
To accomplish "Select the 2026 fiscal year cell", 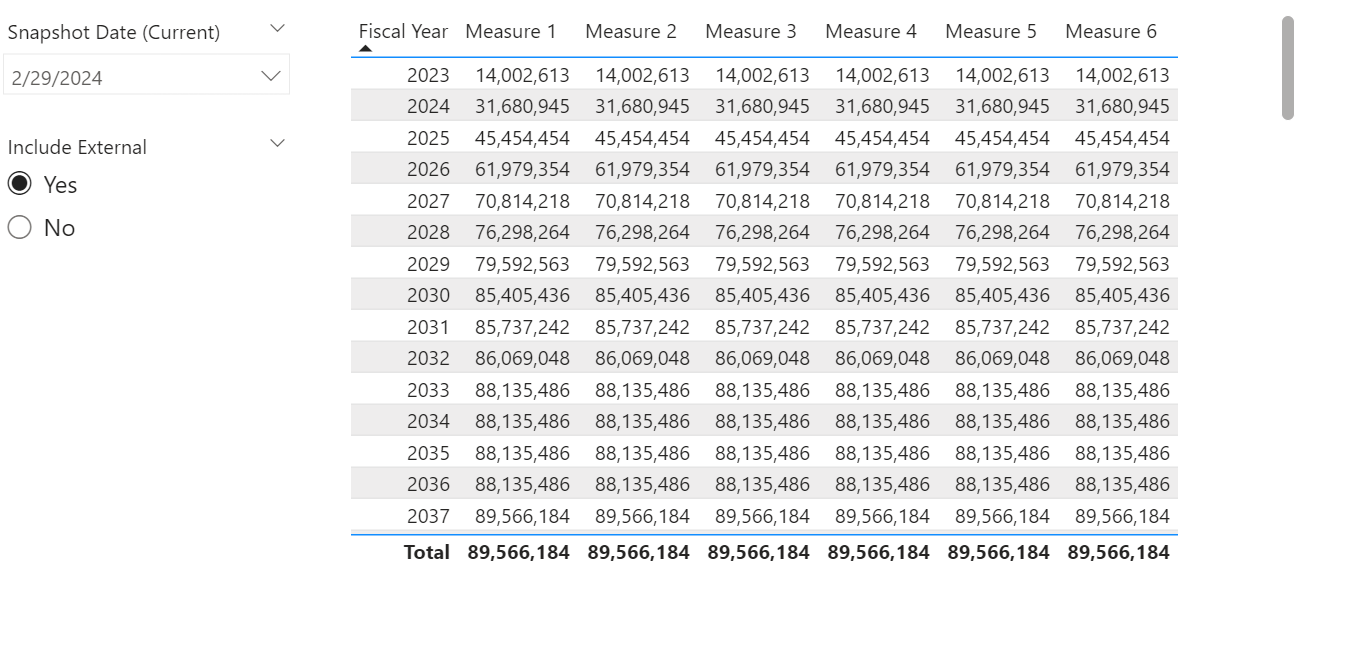I will pyautogui.click(x=428, y=169).
